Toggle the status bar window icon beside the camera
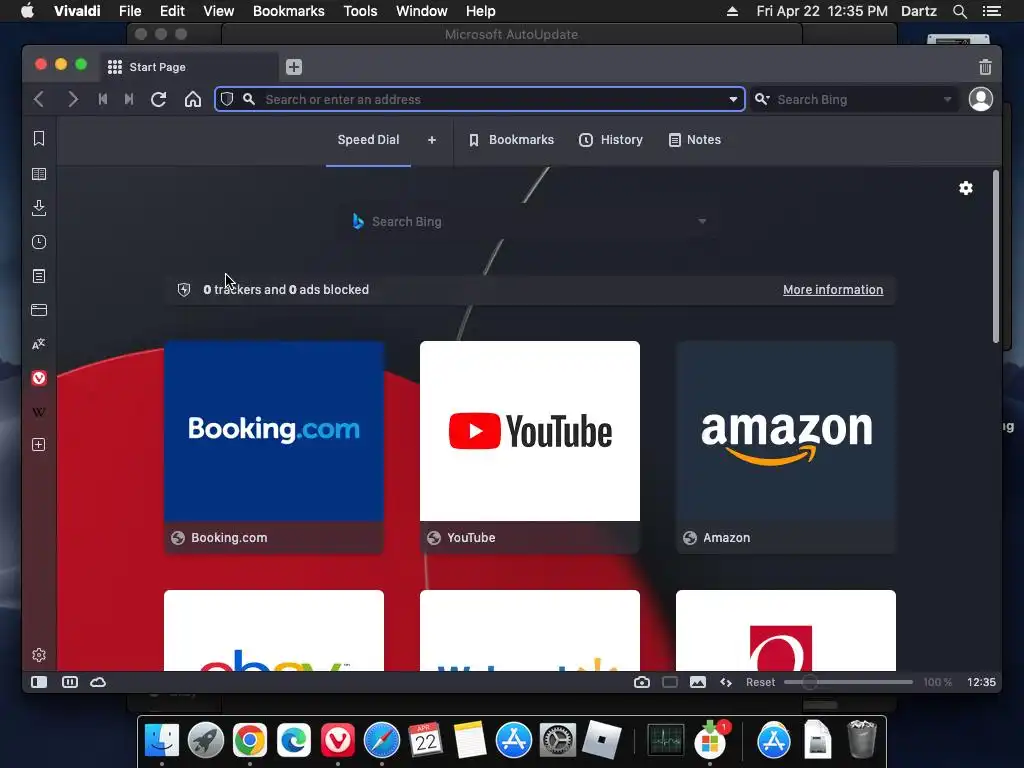 click(670, 682)
